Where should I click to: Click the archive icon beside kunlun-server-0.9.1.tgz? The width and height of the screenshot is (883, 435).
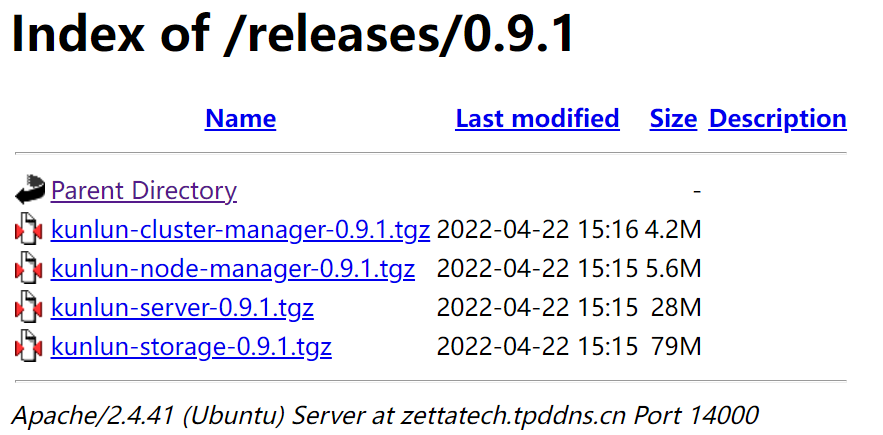[x=30, y=308]
